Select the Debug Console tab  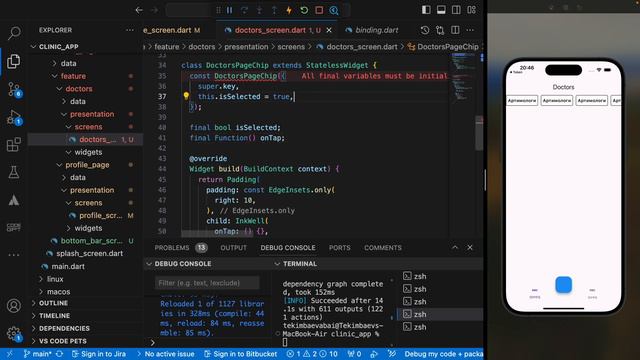(288, 248)
